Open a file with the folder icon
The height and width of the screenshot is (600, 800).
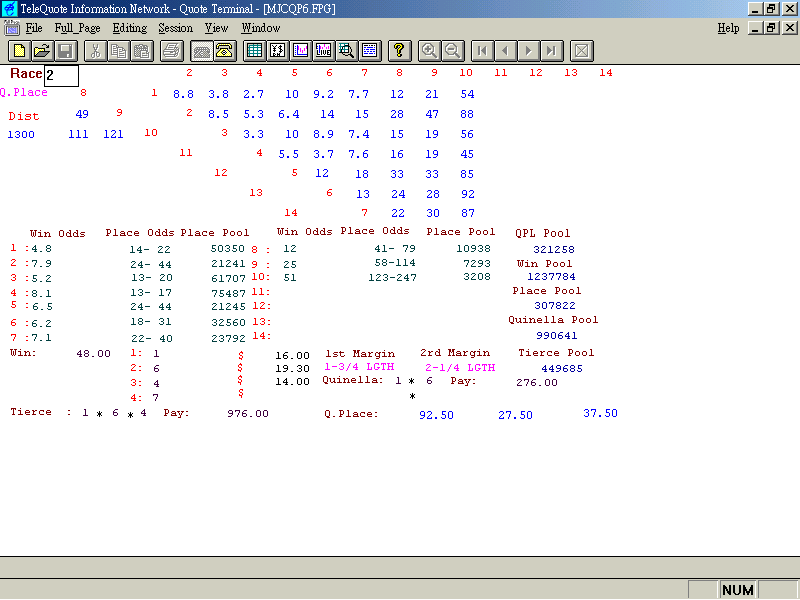(42, 51)
